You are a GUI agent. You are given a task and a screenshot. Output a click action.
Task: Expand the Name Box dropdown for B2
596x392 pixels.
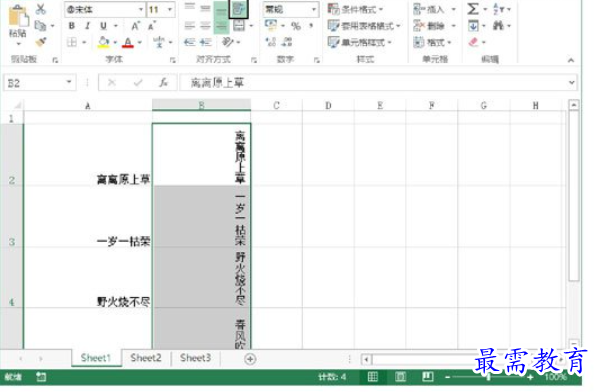69,82
